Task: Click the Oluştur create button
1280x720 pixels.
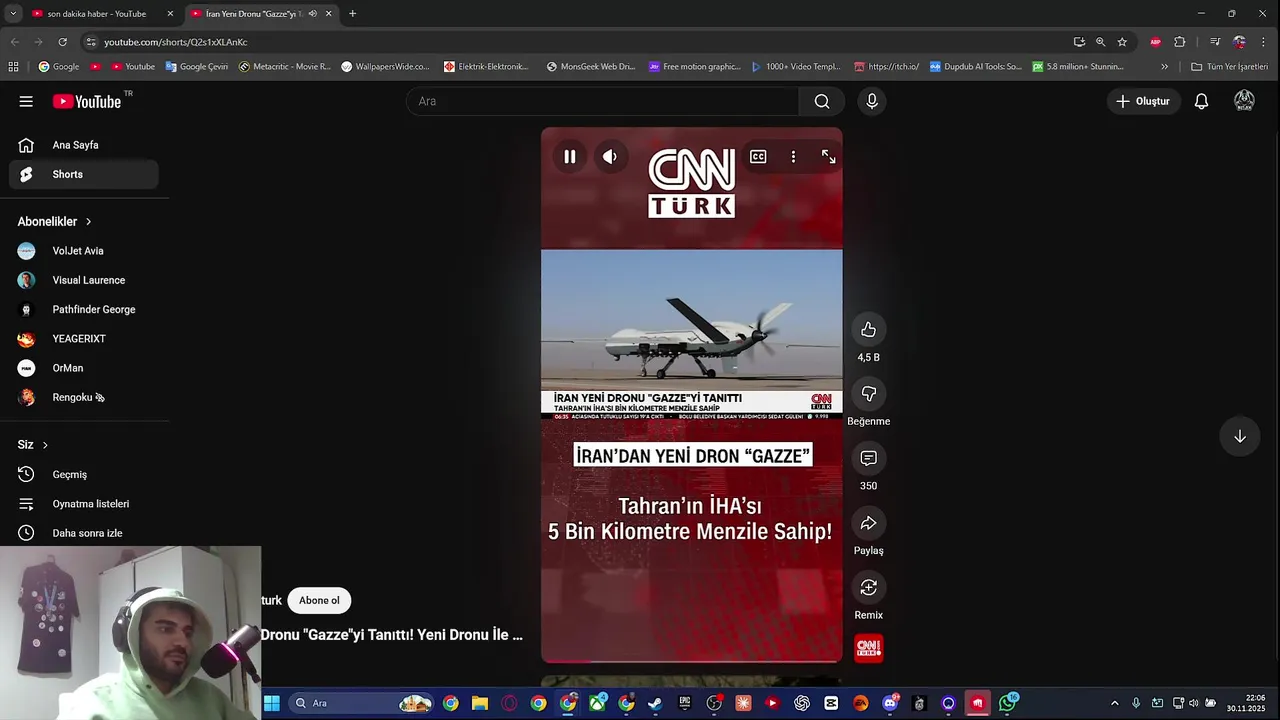Action: click(1143, 101)
